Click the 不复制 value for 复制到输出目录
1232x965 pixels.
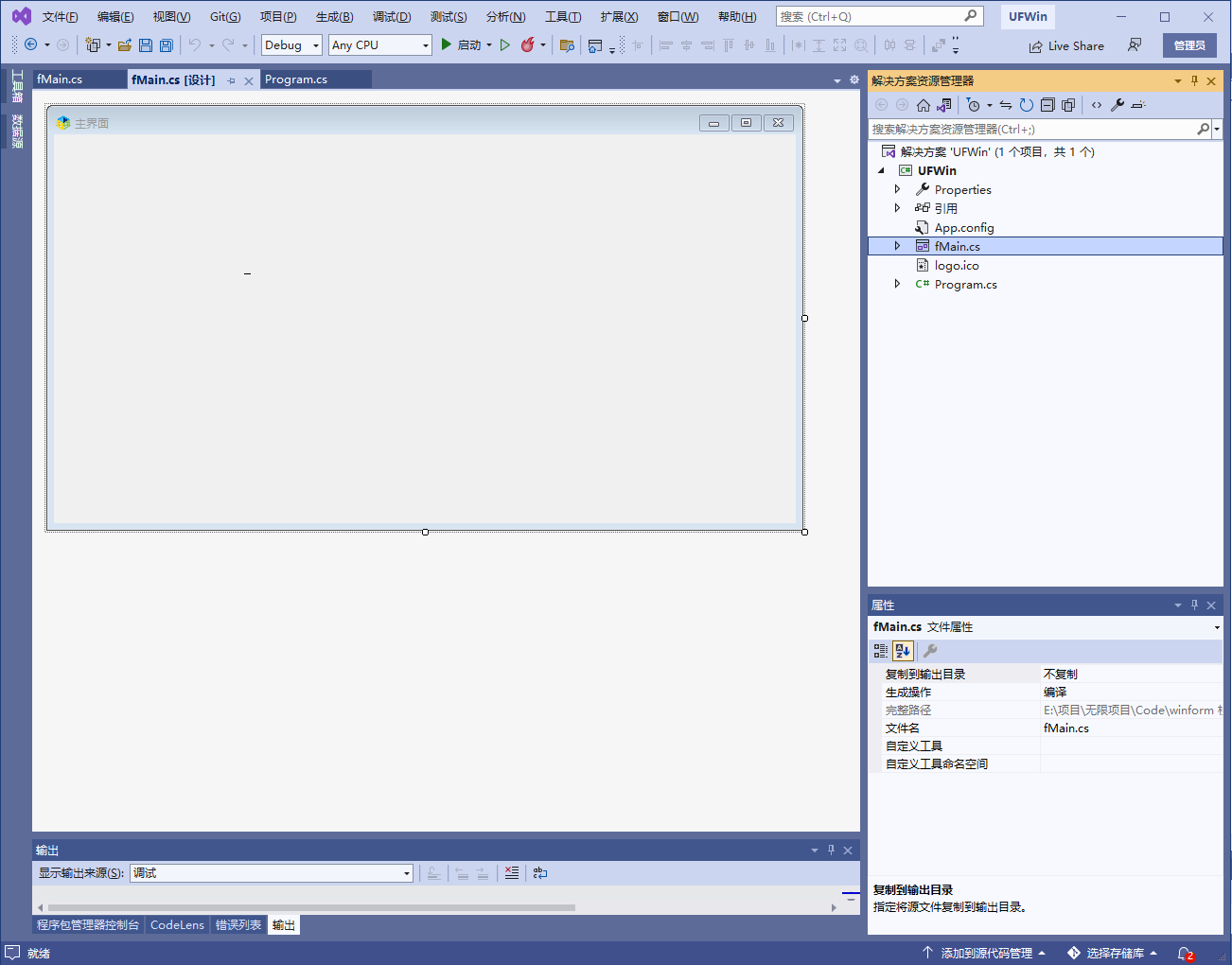[x=1131, y=675]
